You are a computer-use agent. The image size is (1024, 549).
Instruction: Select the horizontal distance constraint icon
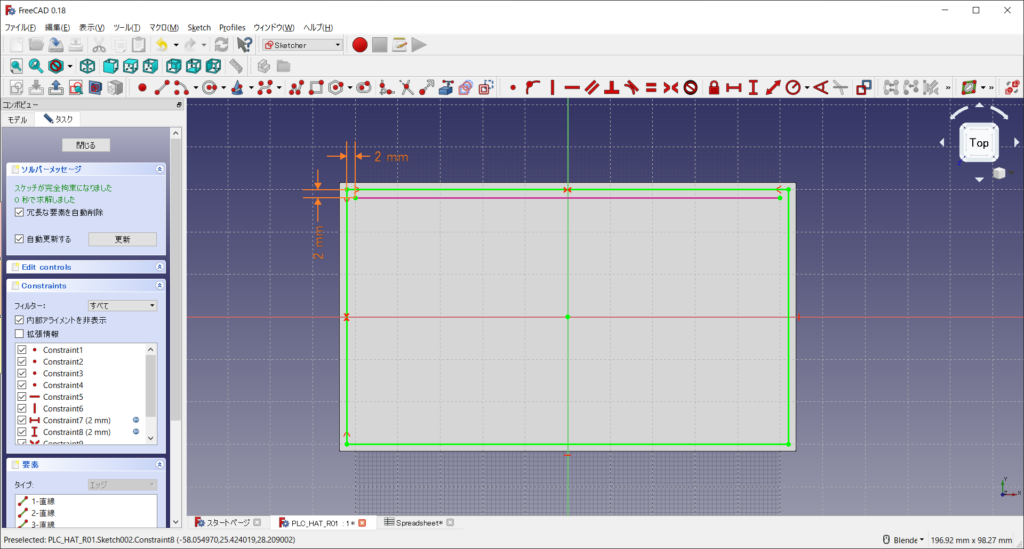[x=733, y=88]
